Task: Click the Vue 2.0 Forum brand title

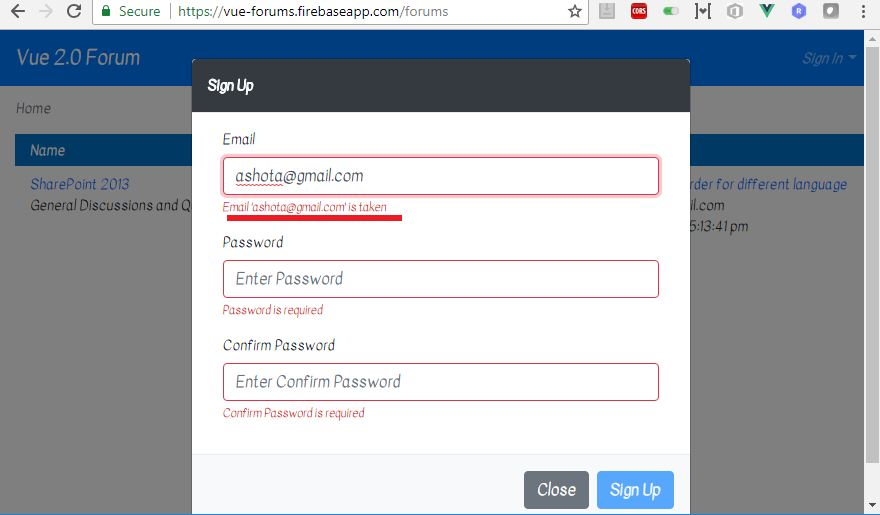Action: click(x=78, y=57)
